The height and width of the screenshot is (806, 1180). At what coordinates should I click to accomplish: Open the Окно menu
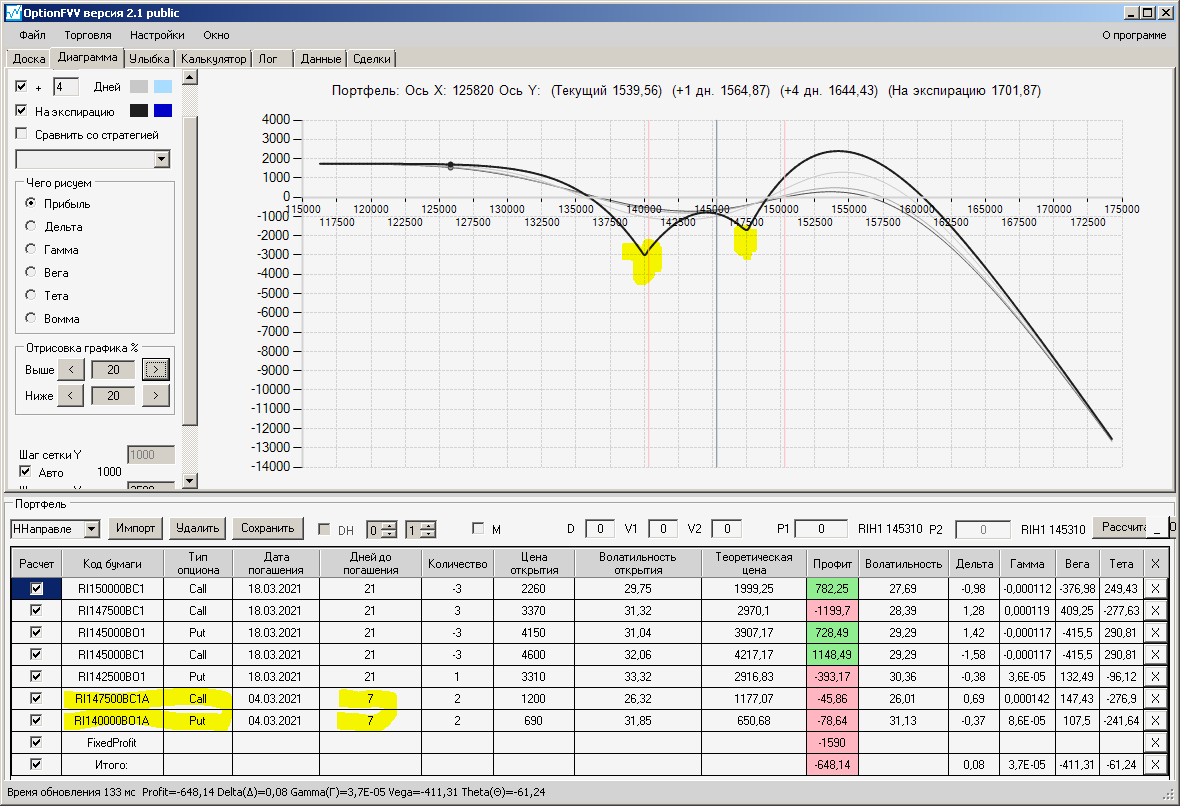[216, 35]
